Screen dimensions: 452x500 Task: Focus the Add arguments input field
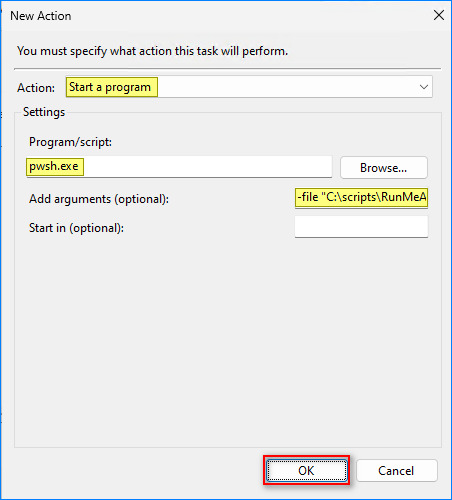pos(361,198)
